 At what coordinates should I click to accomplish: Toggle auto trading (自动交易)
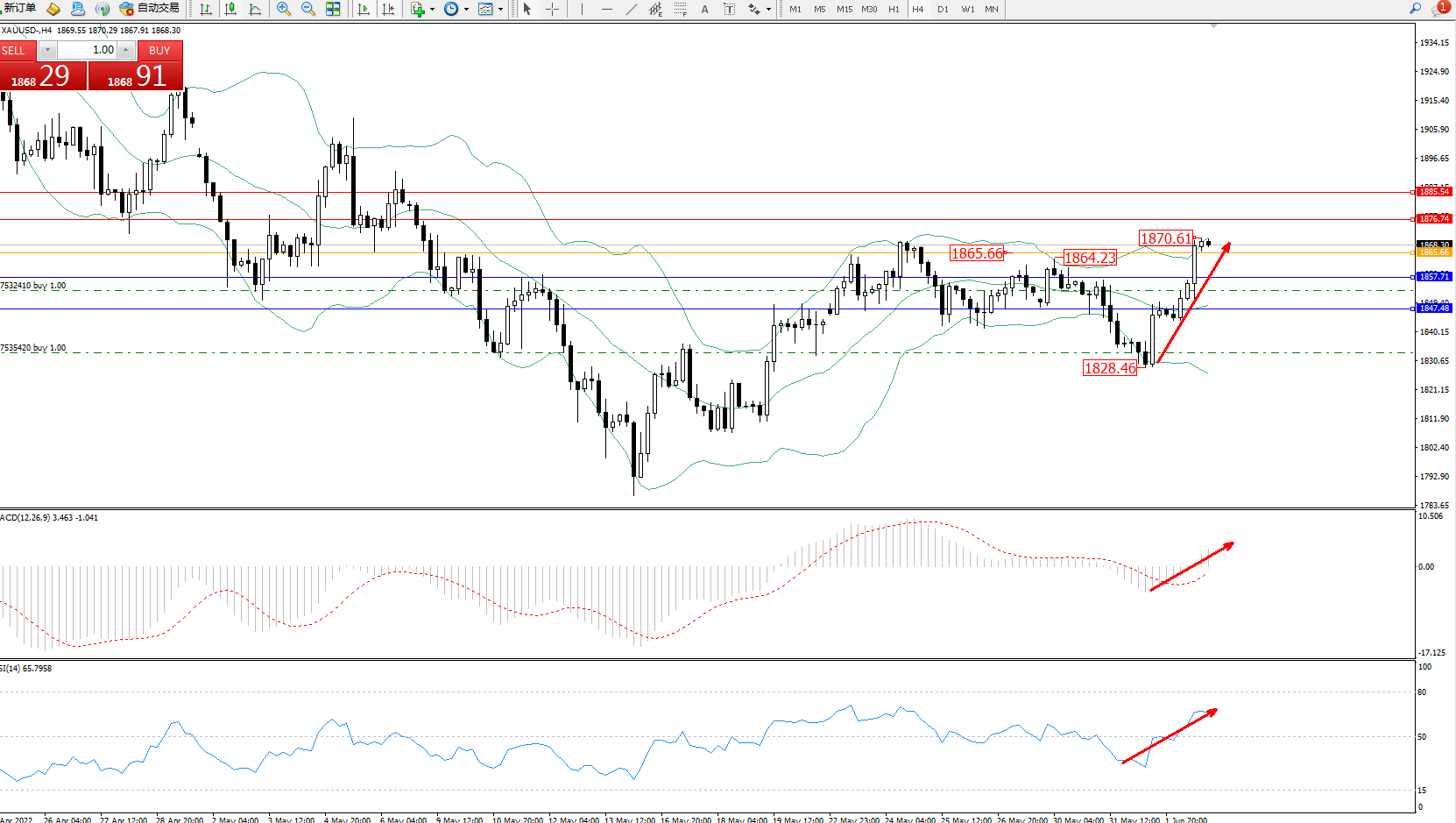150,9
